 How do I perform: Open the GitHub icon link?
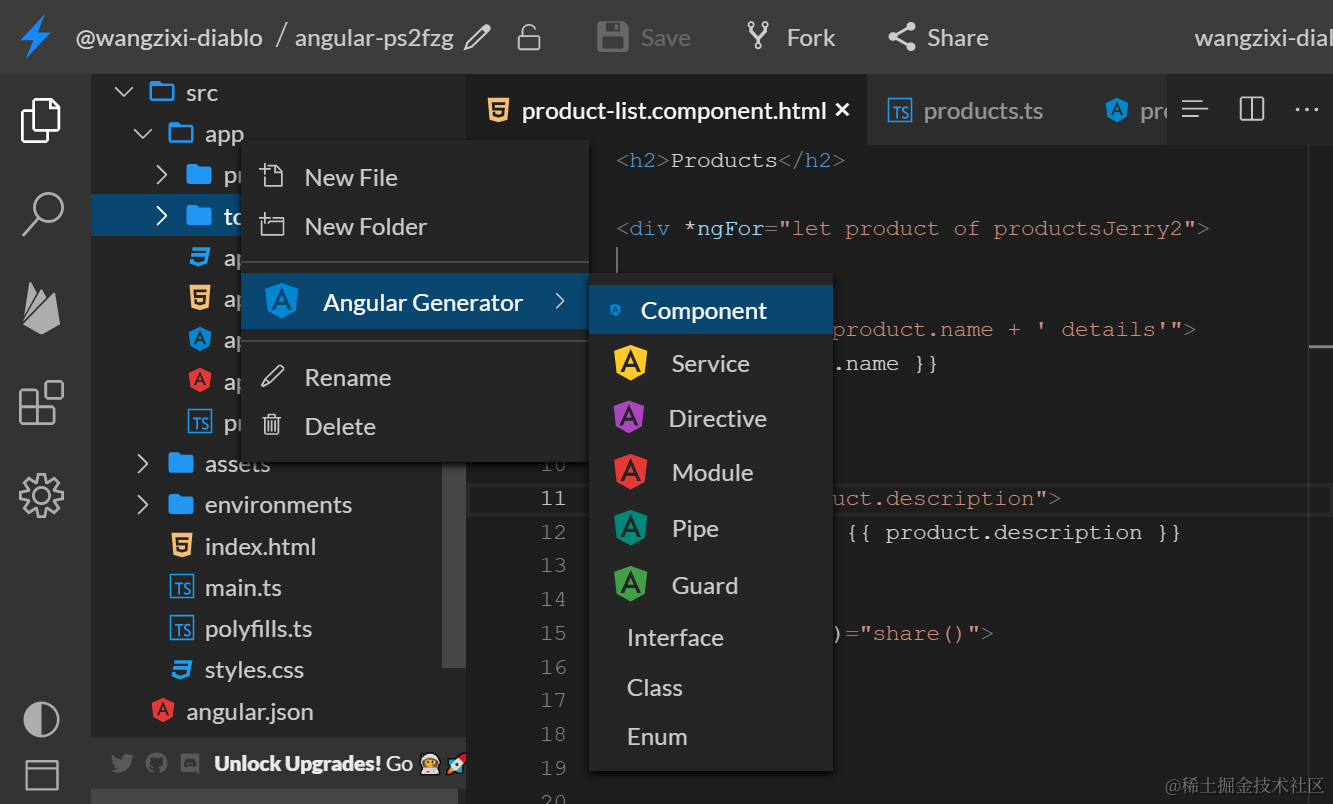coord(156,763)
